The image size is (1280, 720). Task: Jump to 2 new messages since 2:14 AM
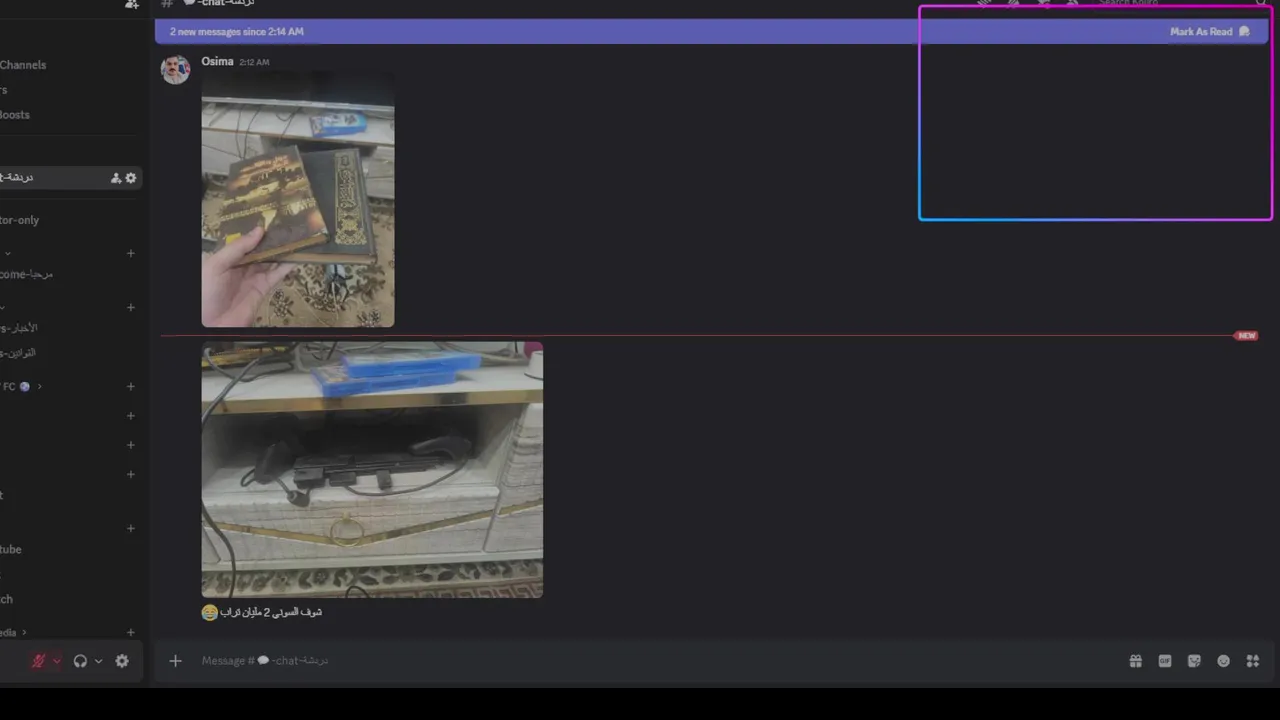click(237, 32)
